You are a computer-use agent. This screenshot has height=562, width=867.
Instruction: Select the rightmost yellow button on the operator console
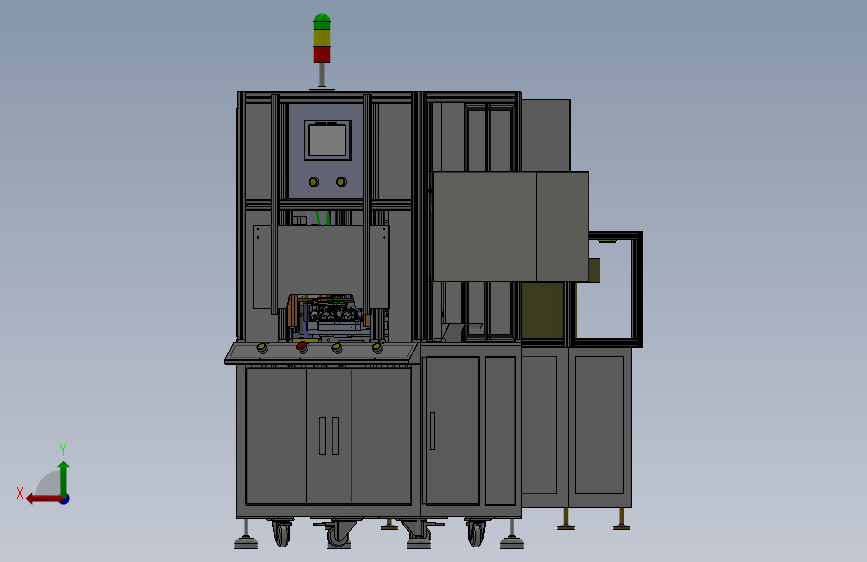[x=377, y=348]
